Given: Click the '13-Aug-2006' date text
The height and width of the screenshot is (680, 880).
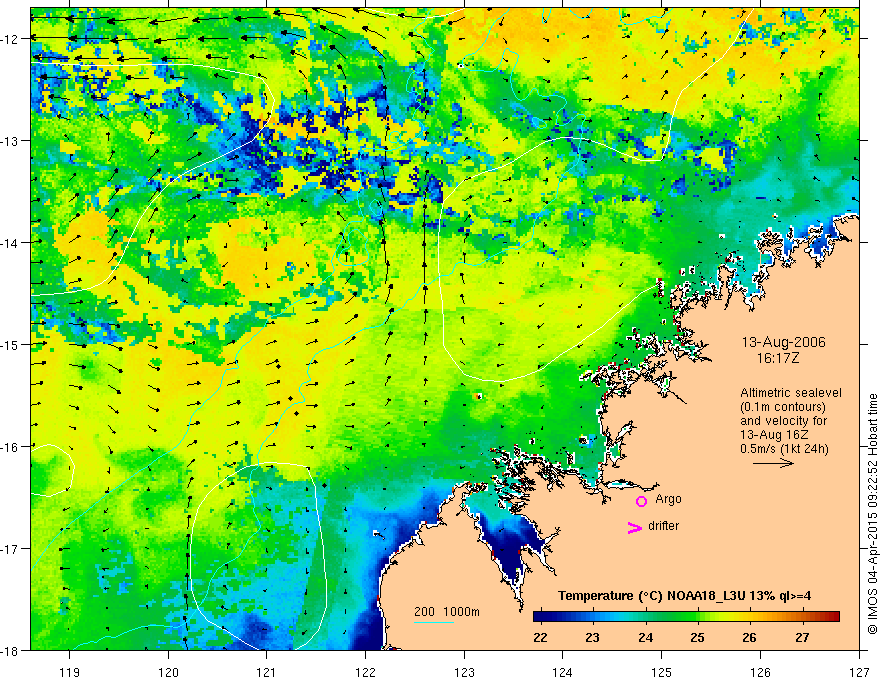Looking at the screenshot, I should 783,342.
